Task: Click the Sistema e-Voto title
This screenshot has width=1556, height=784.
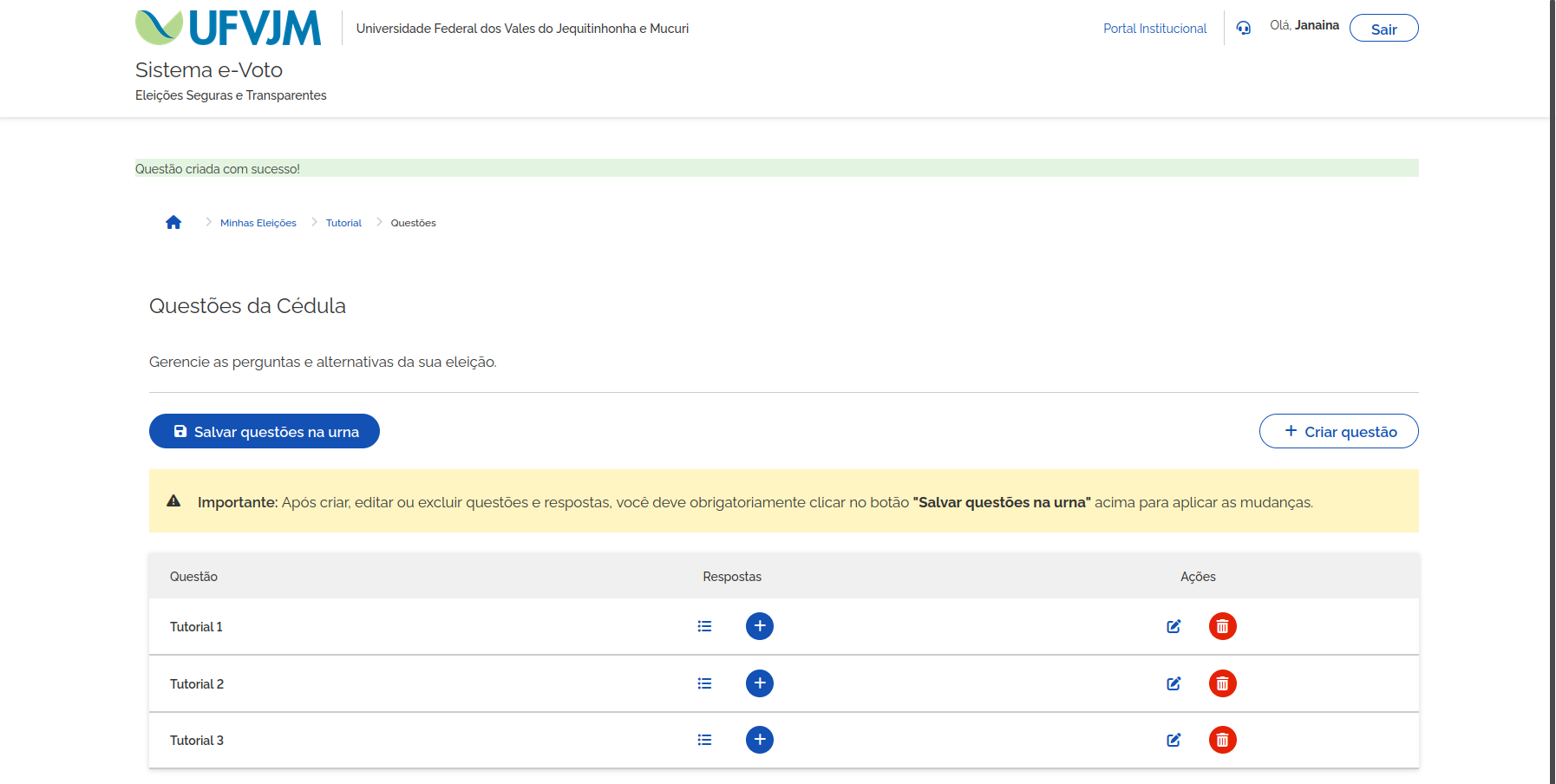Action: point(209,70)
